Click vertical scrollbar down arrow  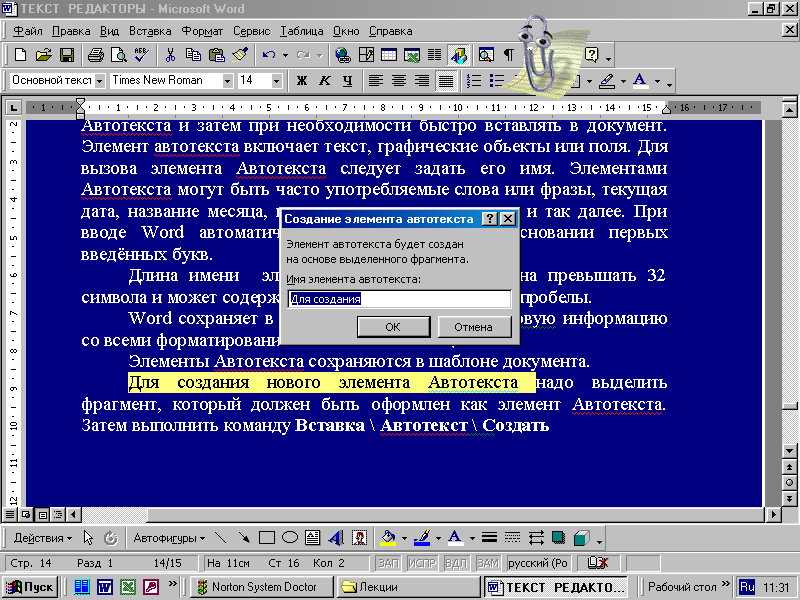tap(789, 451)
